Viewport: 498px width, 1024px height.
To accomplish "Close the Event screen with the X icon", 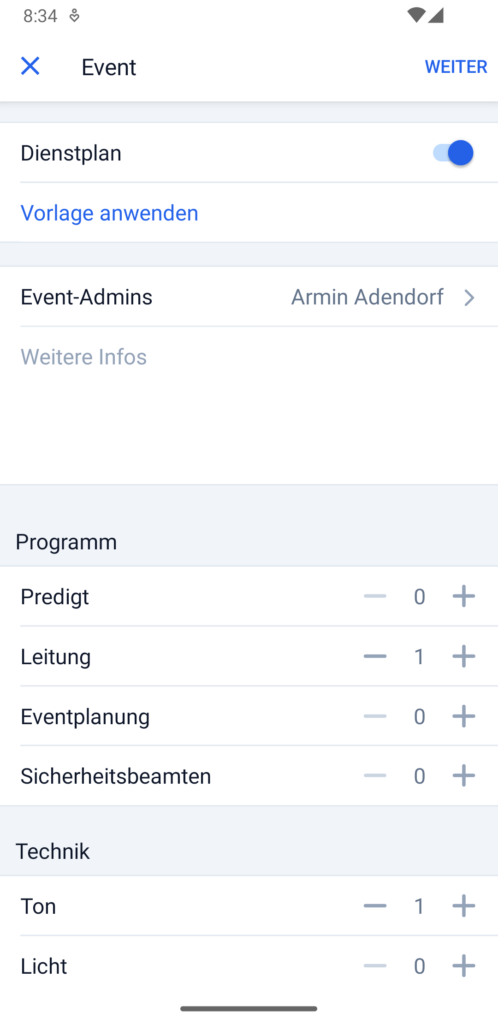I will tap(30, 66).
